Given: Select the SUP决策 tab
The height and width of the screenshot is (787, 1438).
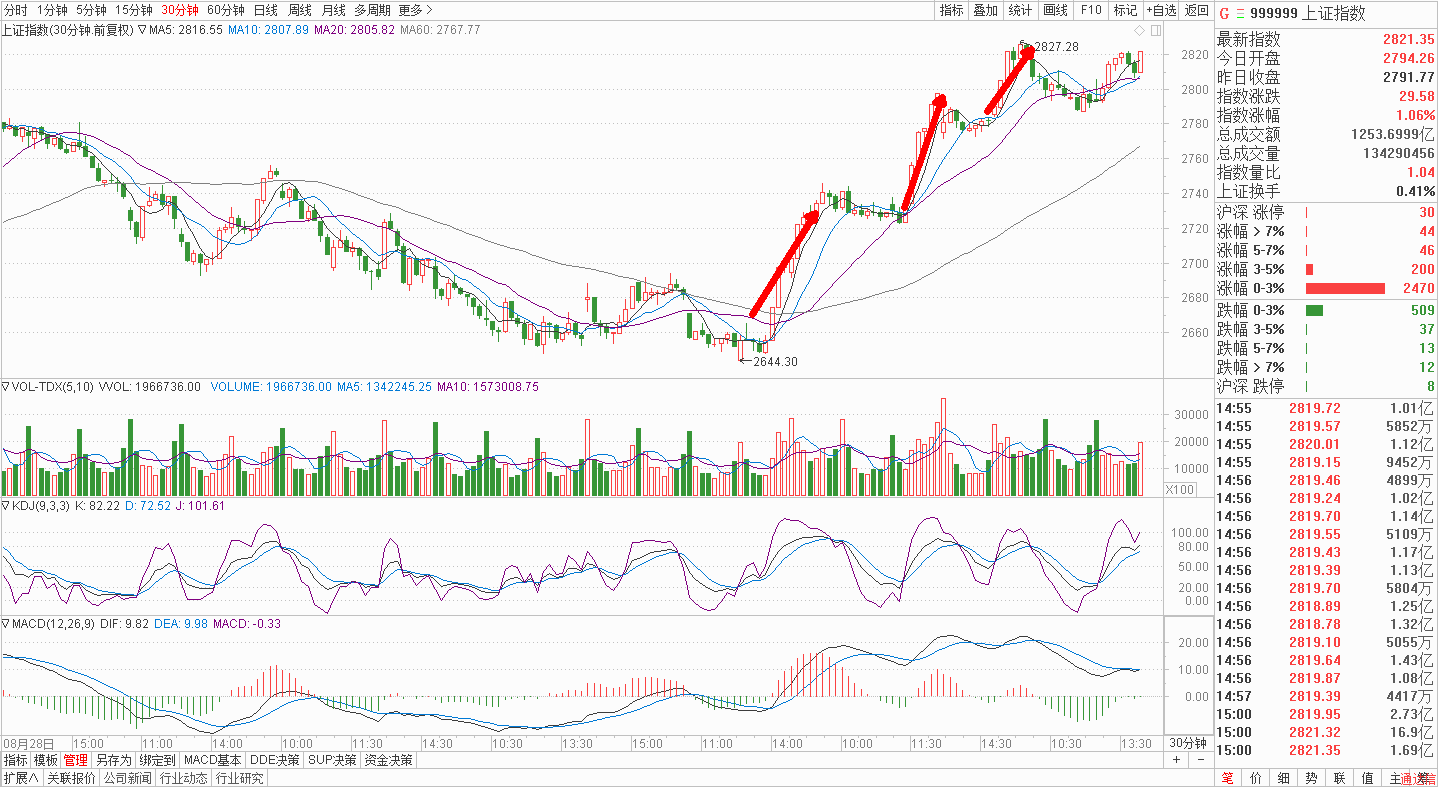Looking at the screenshot, I should (x=332, y=760).
